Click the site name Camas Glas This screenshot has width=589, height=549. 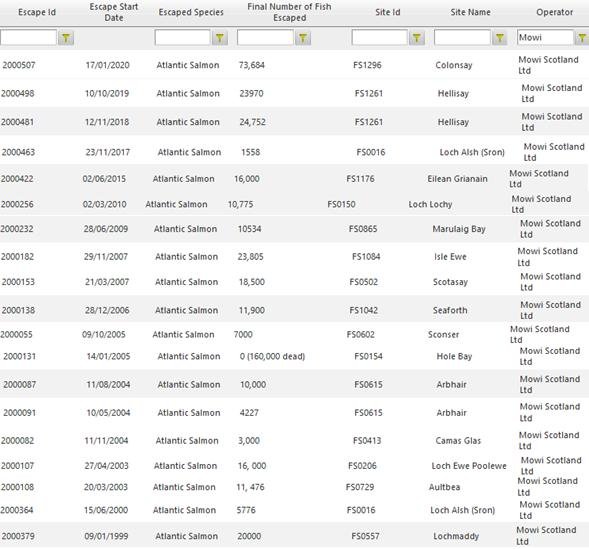[x=458, y=441]
